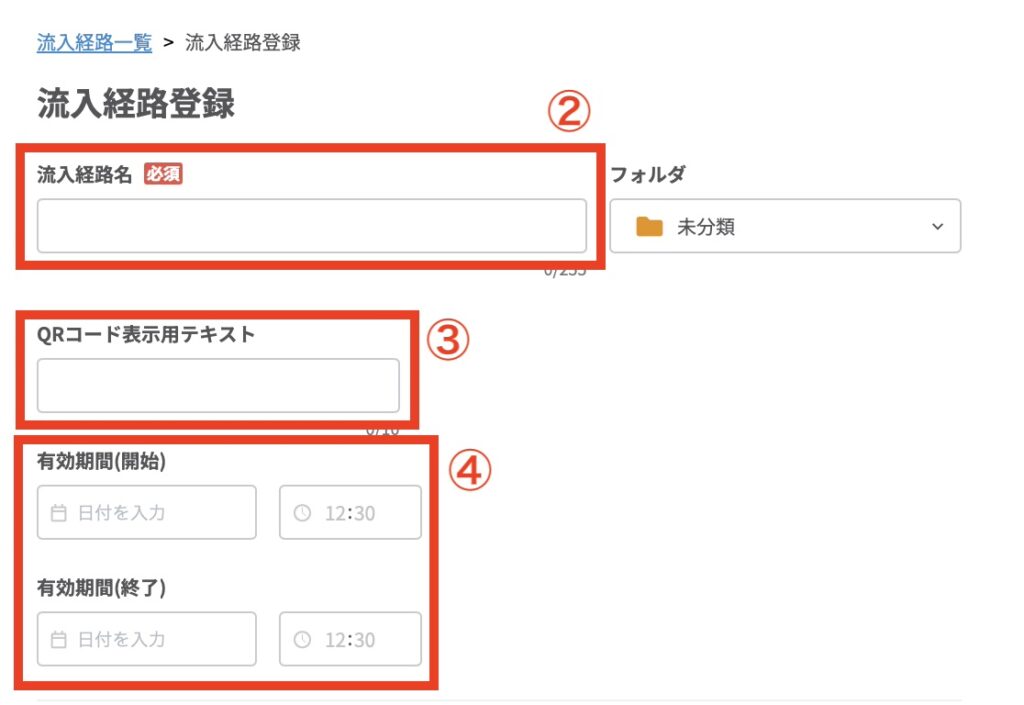
Task: Click the circled number ② marker
Action: [569, 113]
